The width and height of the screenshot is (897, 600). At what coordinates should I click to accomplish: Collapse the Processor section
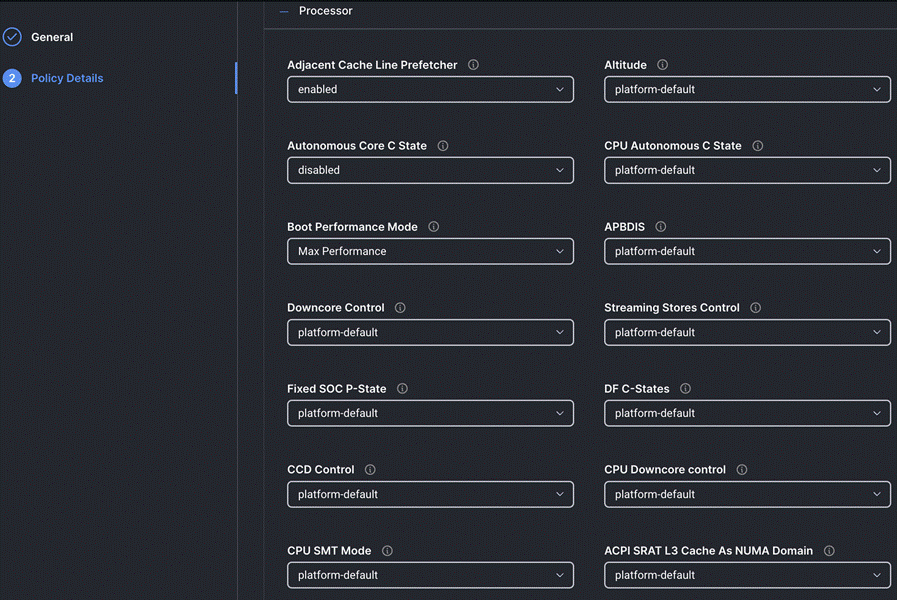(x=284, y=10)
